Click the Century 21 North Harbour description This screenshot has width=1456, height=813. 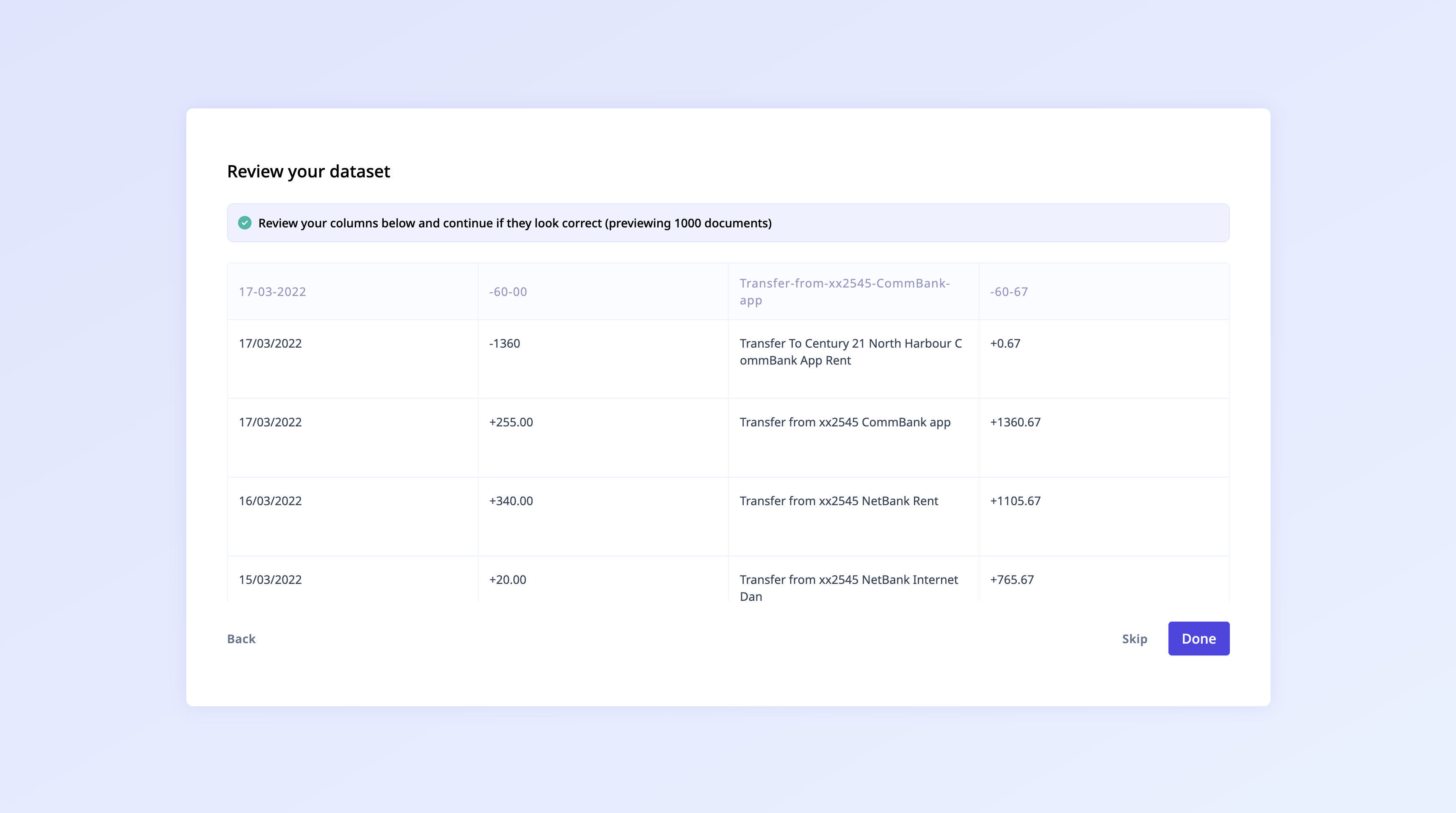(850, 351)
